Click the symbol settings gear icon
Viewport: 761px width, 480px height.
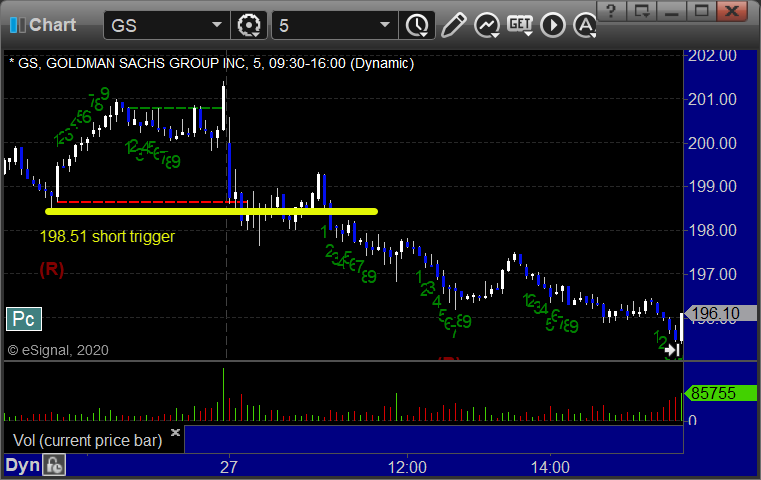click(x=249, y=24)
